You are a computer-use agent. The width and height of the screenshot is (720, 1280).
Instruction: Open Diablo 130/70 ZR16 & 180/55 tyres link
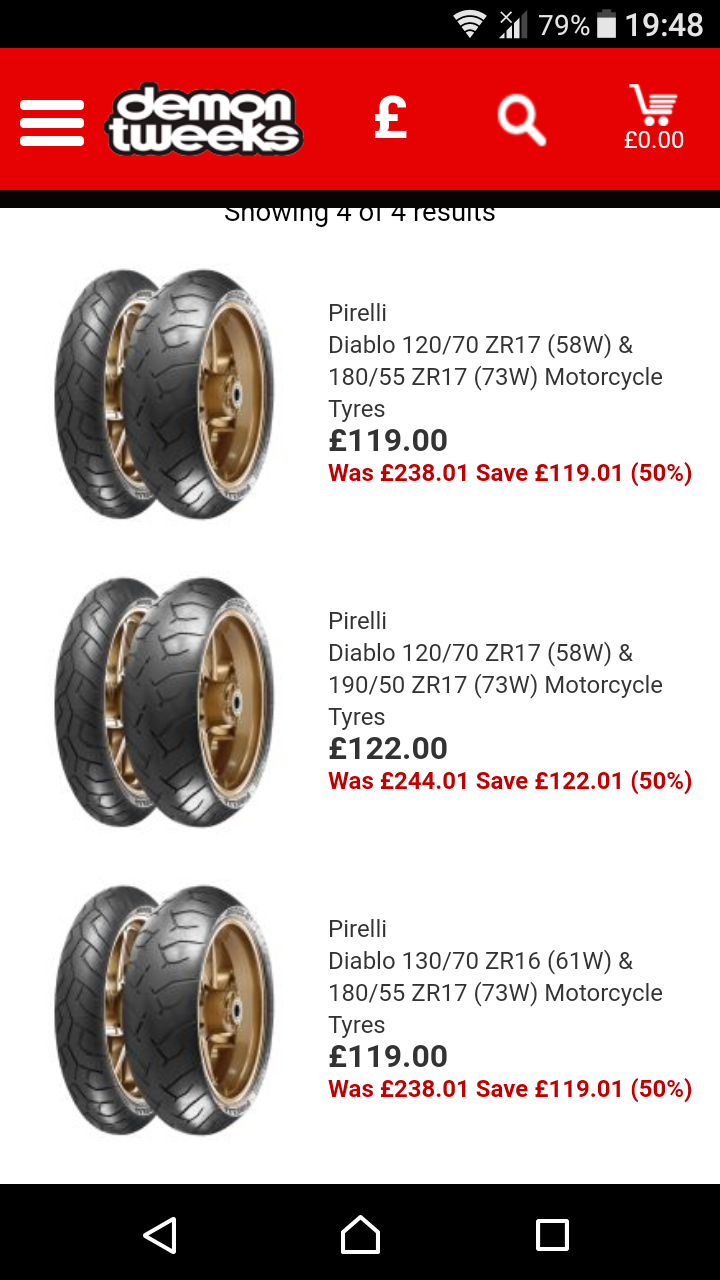coord(496,977)
